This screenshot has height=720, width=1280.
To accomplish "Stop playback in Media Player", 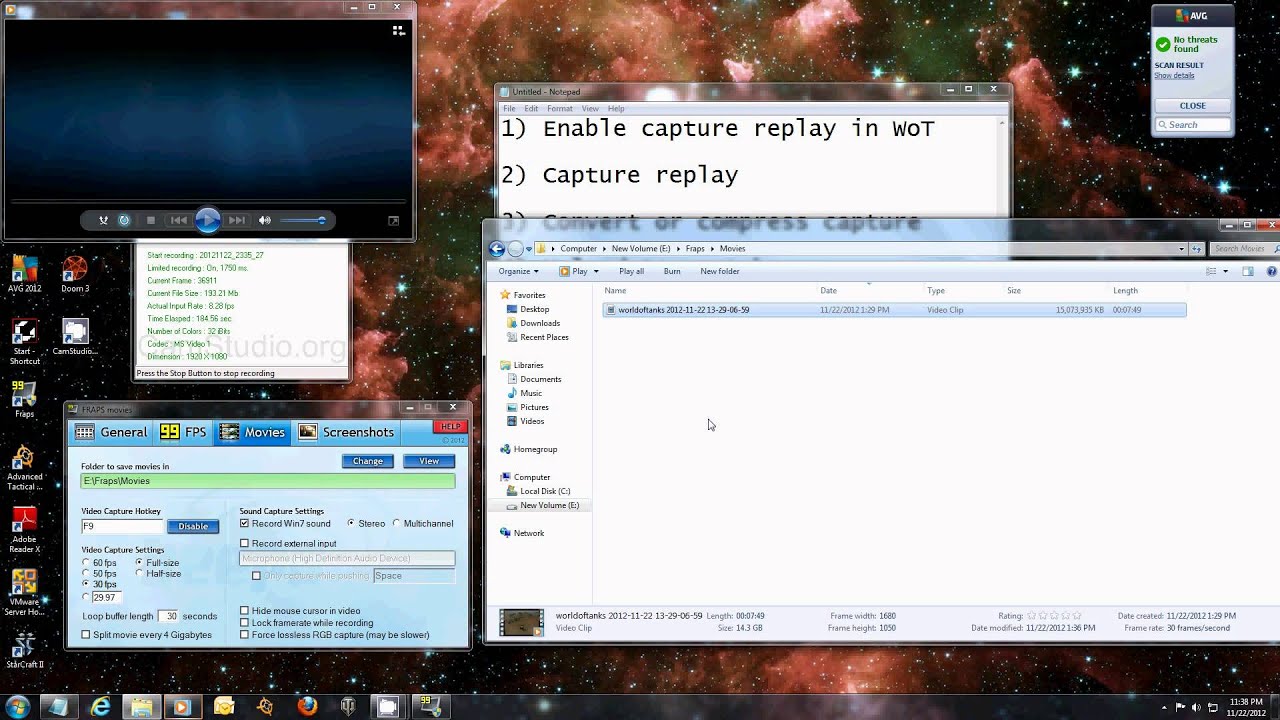I will coord(151,220).
